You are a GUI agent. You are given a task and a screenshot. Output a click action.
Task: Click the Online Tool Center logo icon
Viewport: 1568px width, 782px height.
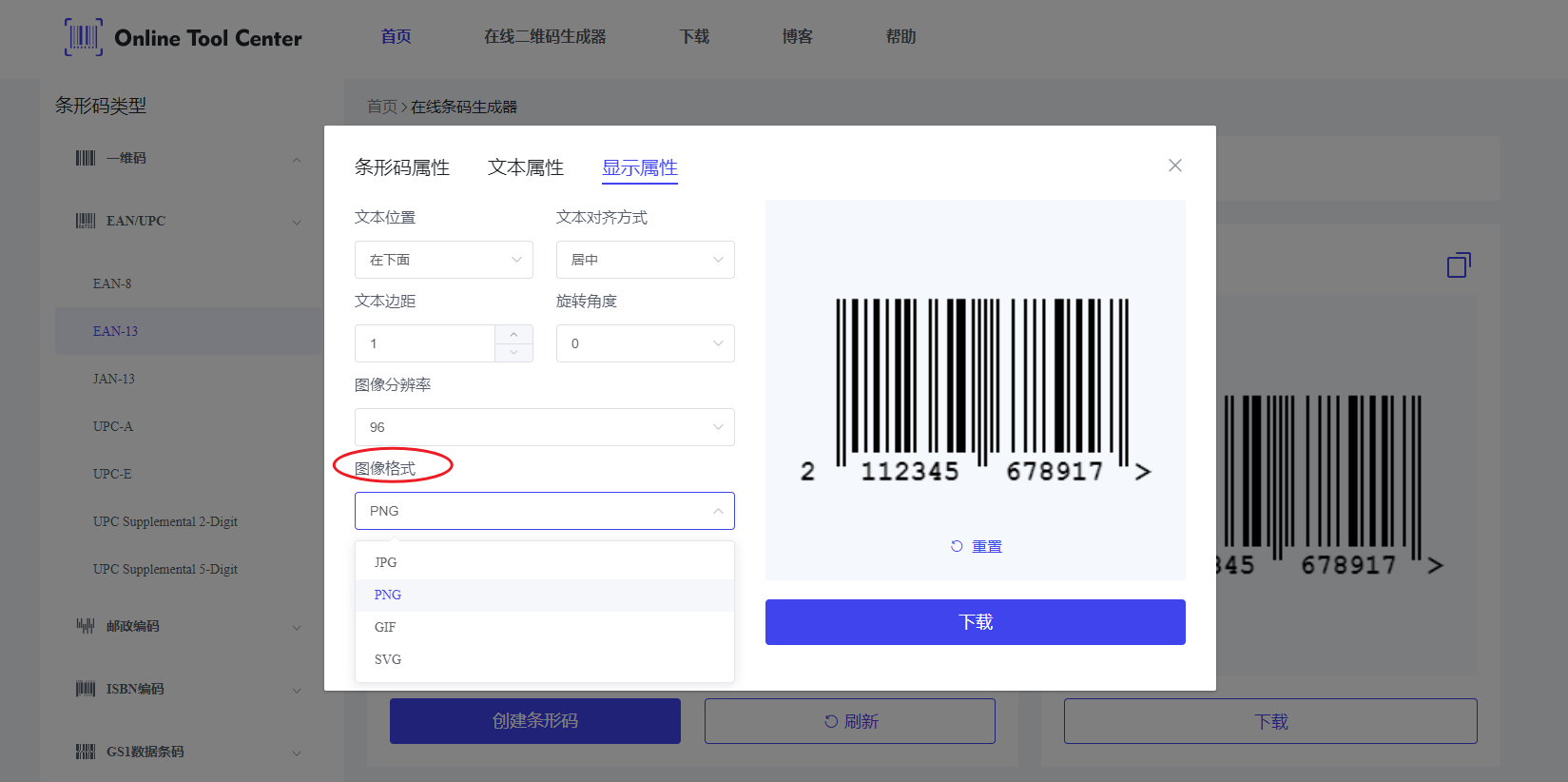pyautogui.click(x=84, y=37)
